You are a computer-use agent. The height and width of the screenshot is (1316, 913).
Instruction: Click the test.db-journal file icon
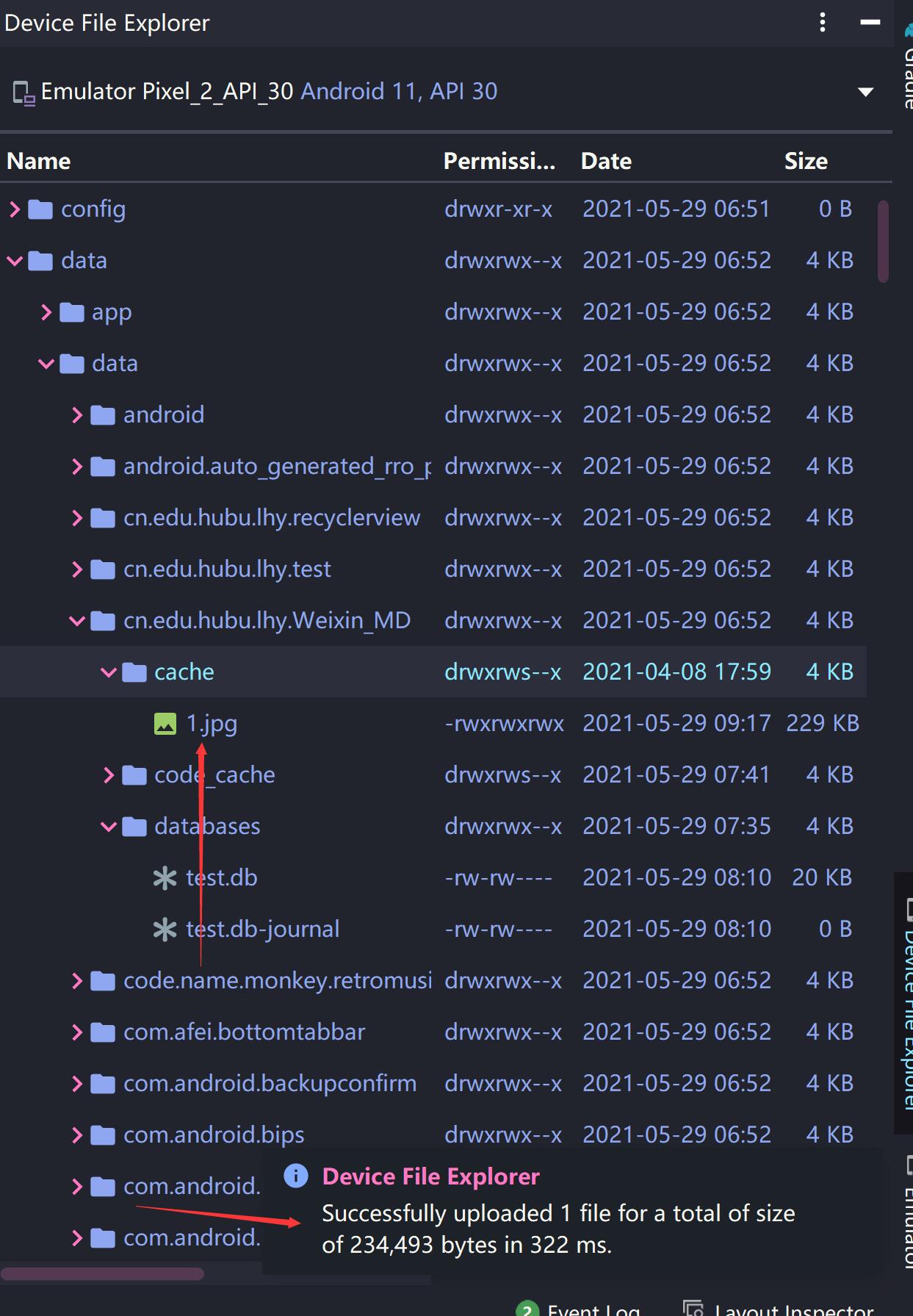[x=165, y=930]
